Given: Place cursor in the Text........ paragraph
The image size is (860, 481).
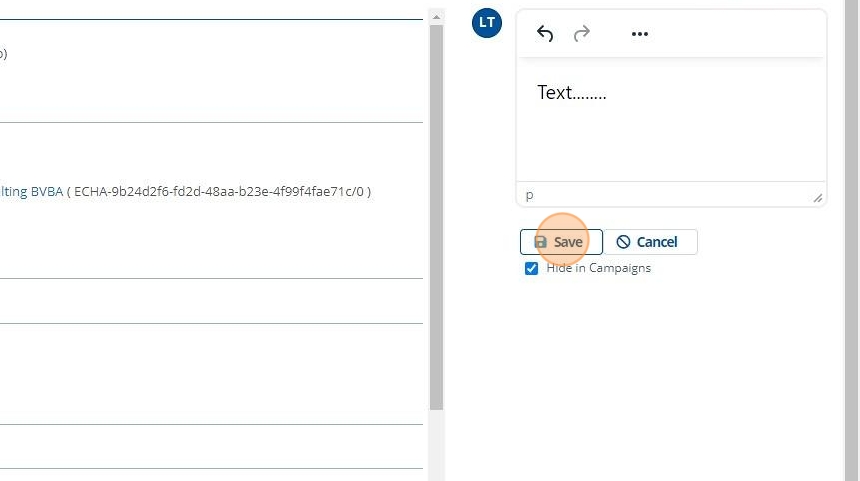Looking at the screenshot, I should coord(571,93).
